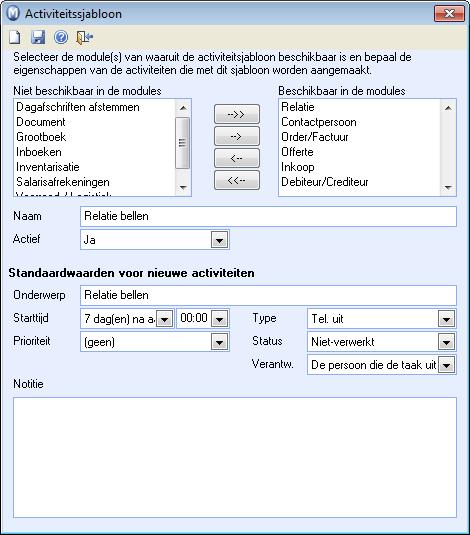Save the template with the diskette icon
This screenshot has width=470, height=535.
pos(38,37)
